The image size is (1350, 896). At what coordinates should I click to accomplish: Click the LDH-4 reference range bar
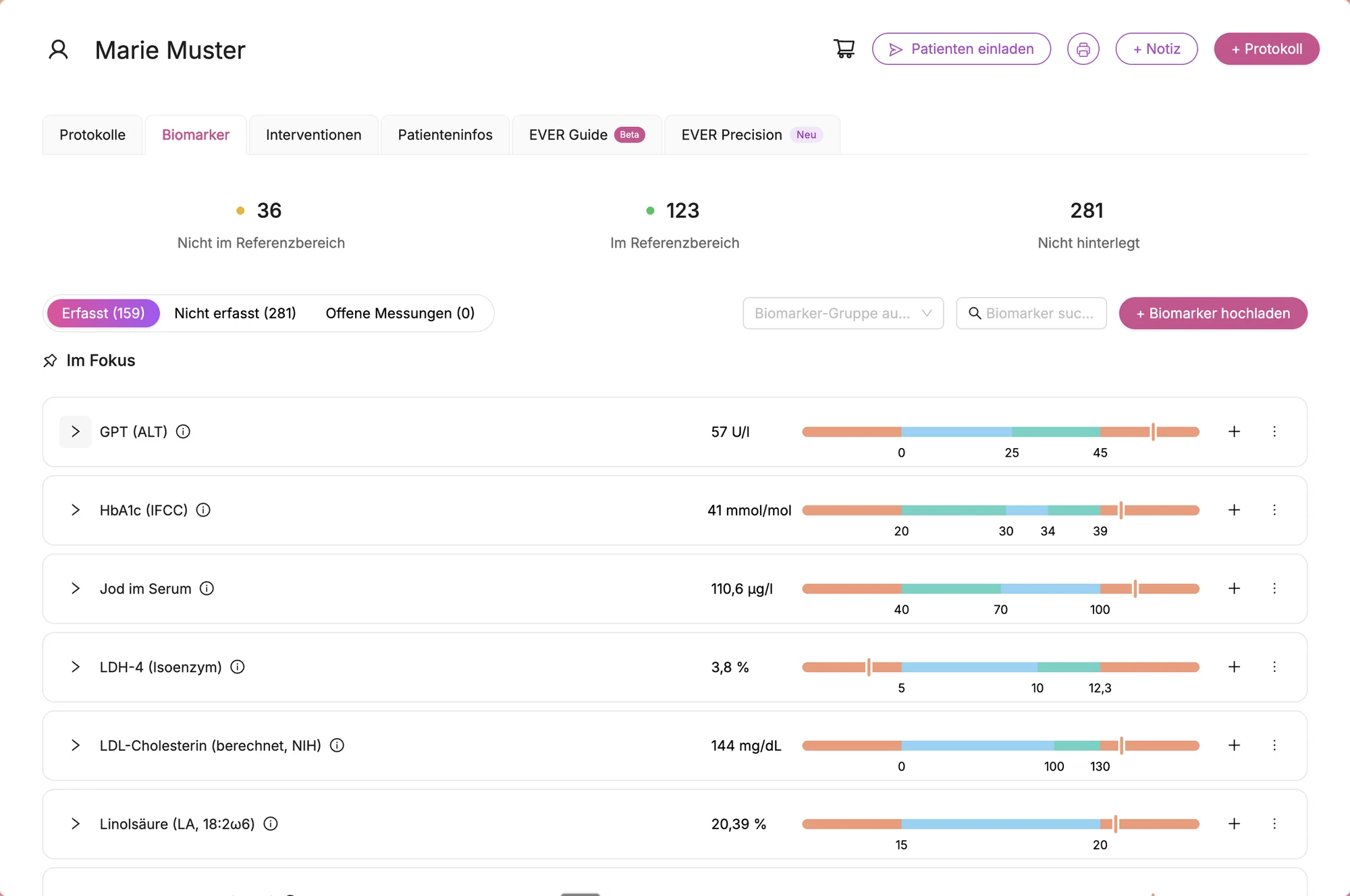pos(1000,667)
